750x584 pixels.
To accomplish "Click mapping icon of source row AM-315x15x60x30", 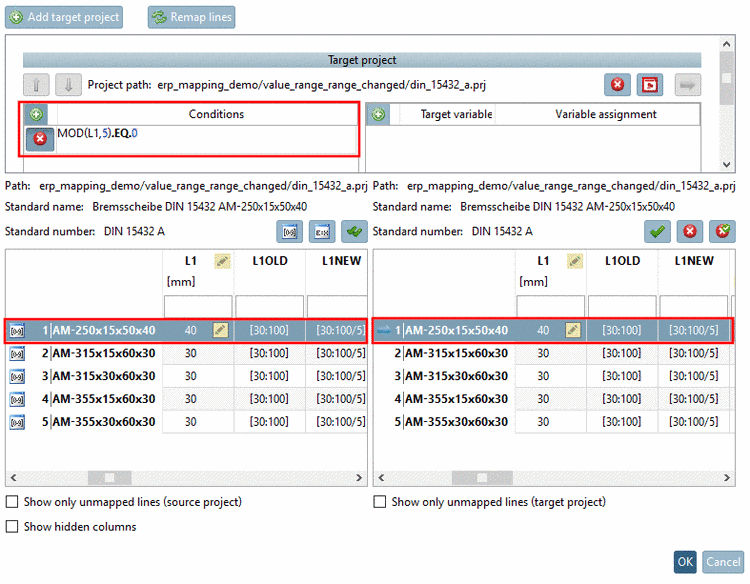I will (17, 354).
